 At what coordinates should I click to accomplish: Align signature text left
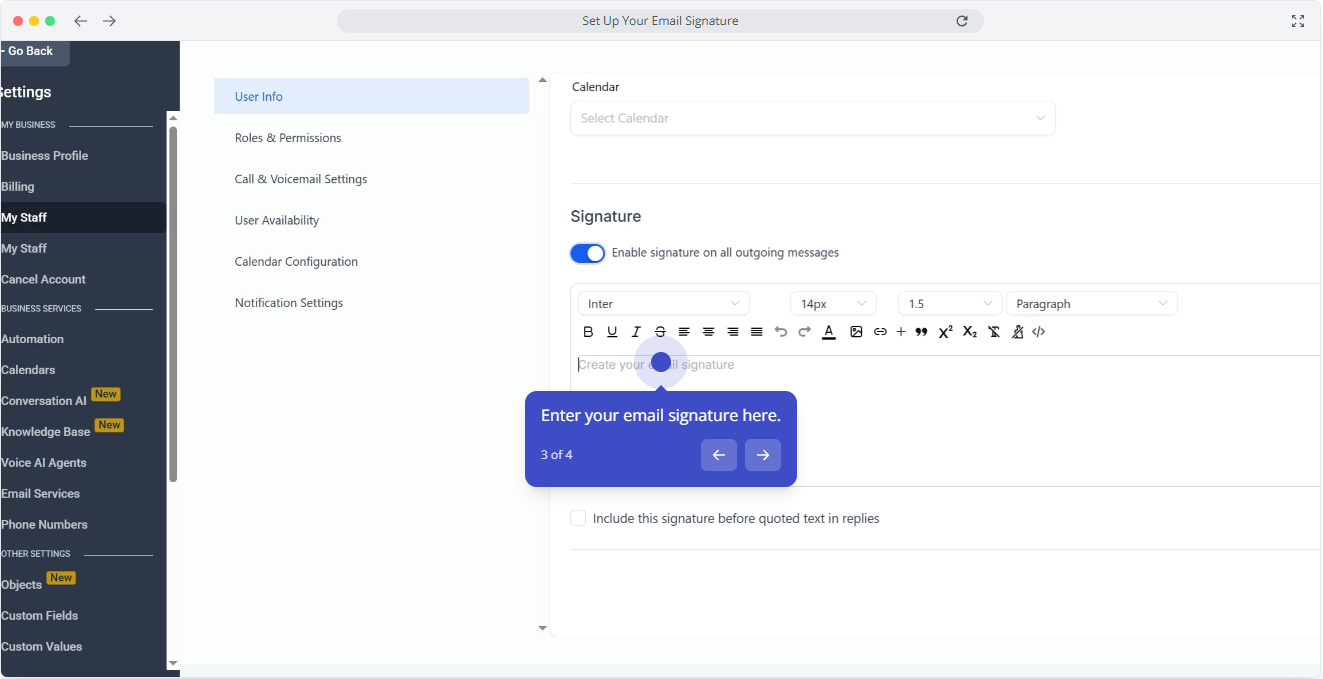coord(684,332)
